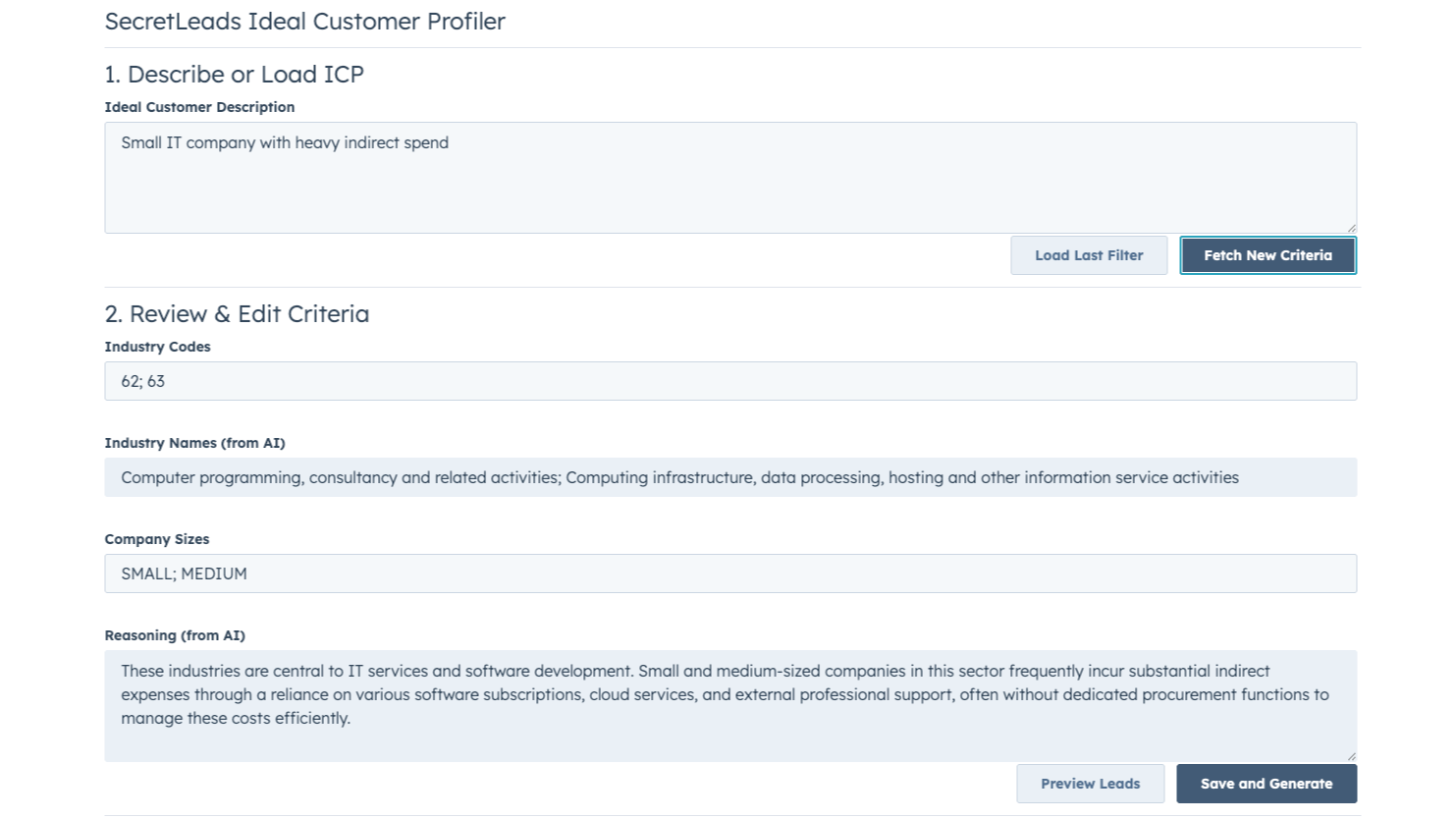
Task: Click the Industry Names (from AI) label
Action: pyautogui.click(x=194, y=443)
